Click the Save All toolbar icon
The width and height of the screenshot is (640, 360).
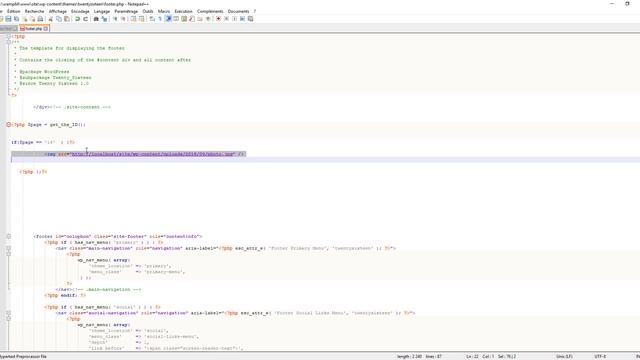[x=16, y=19]
